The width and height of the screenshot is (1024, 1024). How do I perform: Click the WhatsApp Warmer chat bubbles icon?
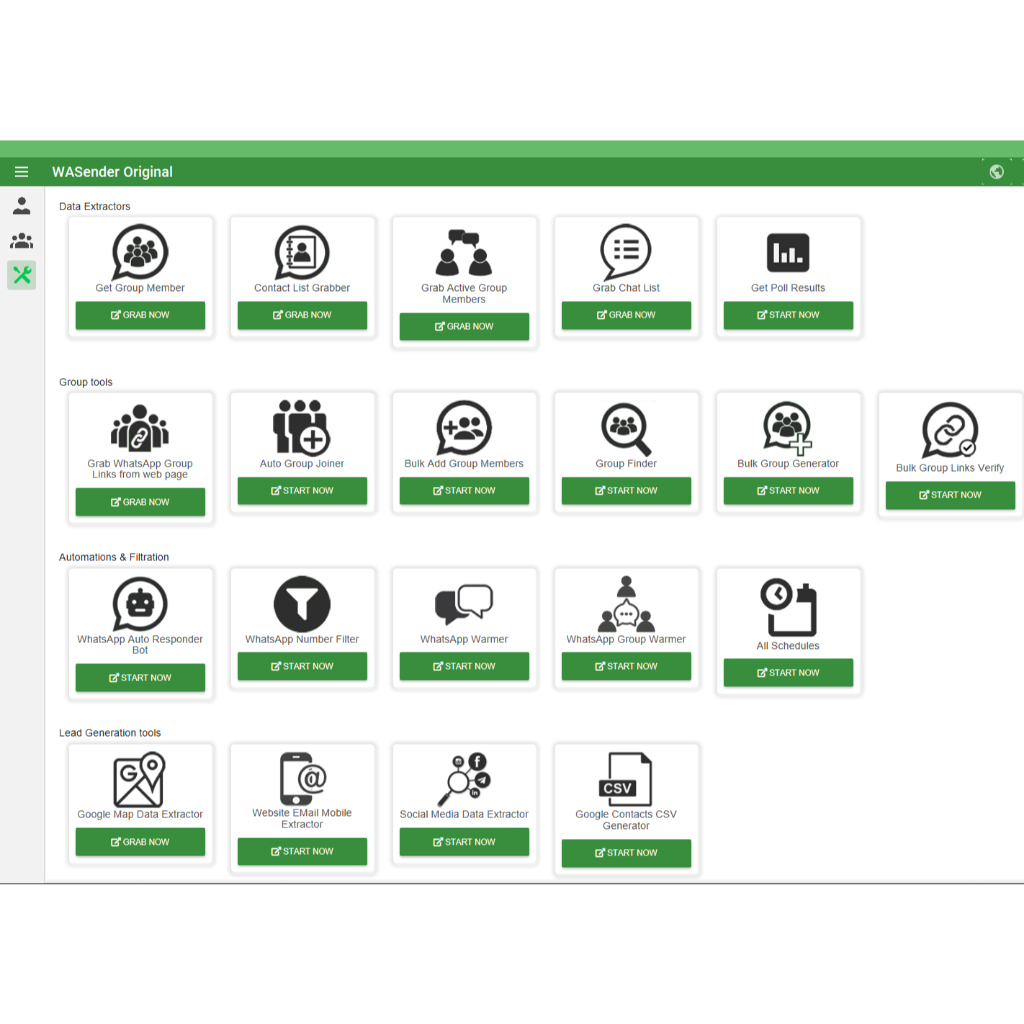point(464,604)
